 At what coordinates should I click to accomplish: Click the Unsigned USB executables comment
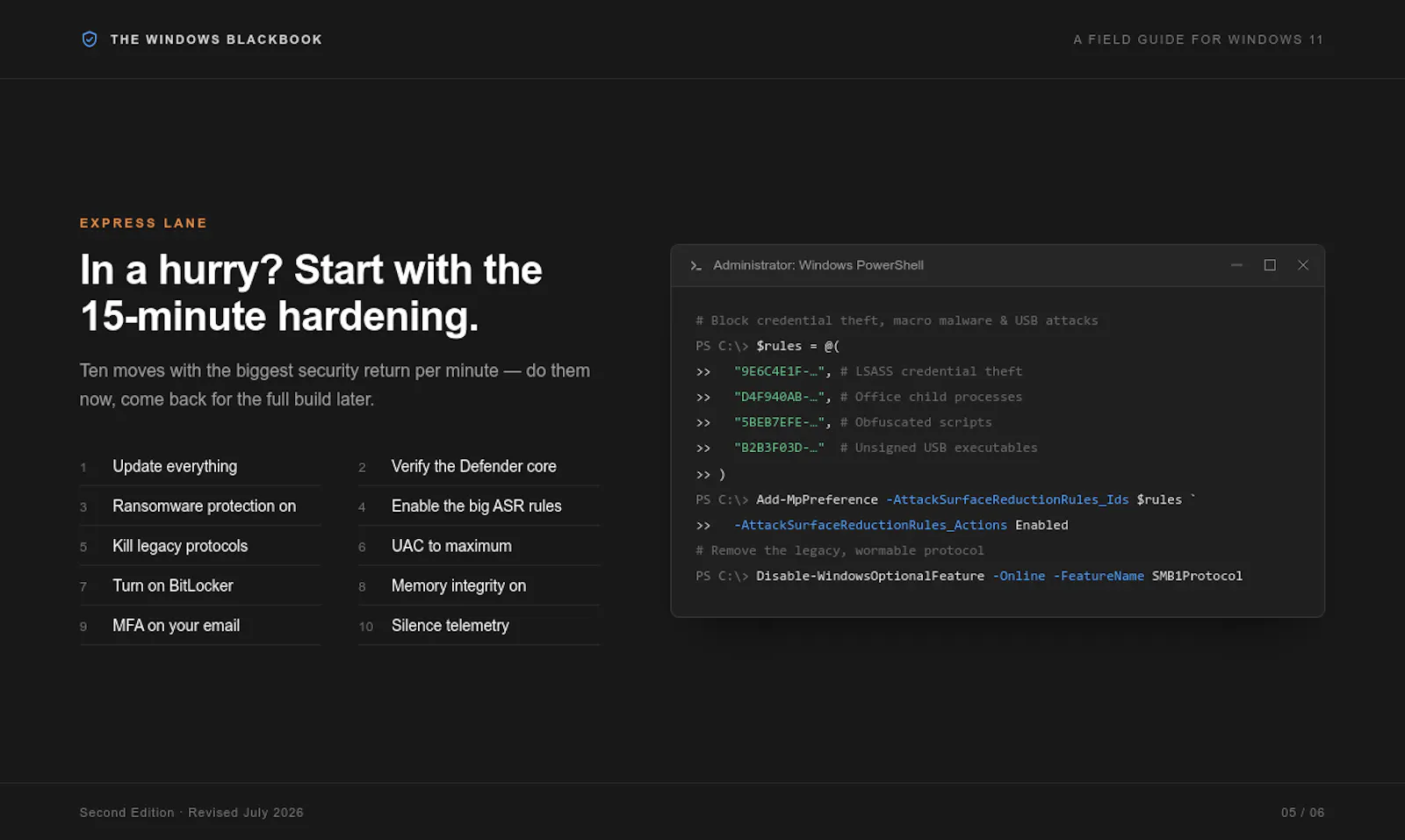[x=939, y=448]
